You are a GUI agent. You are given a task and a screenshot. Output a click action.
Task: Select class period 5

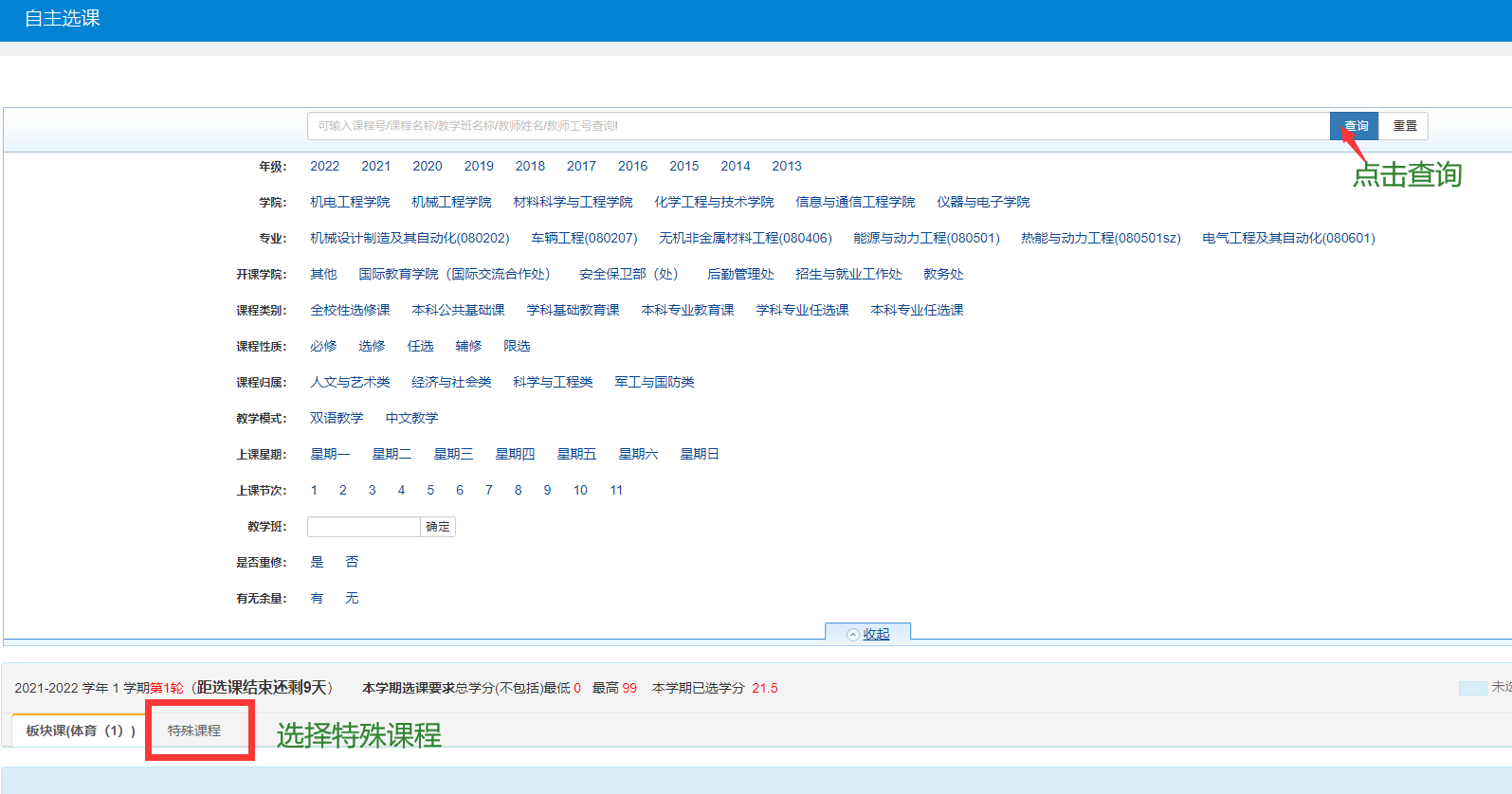(x=430, y=490)
